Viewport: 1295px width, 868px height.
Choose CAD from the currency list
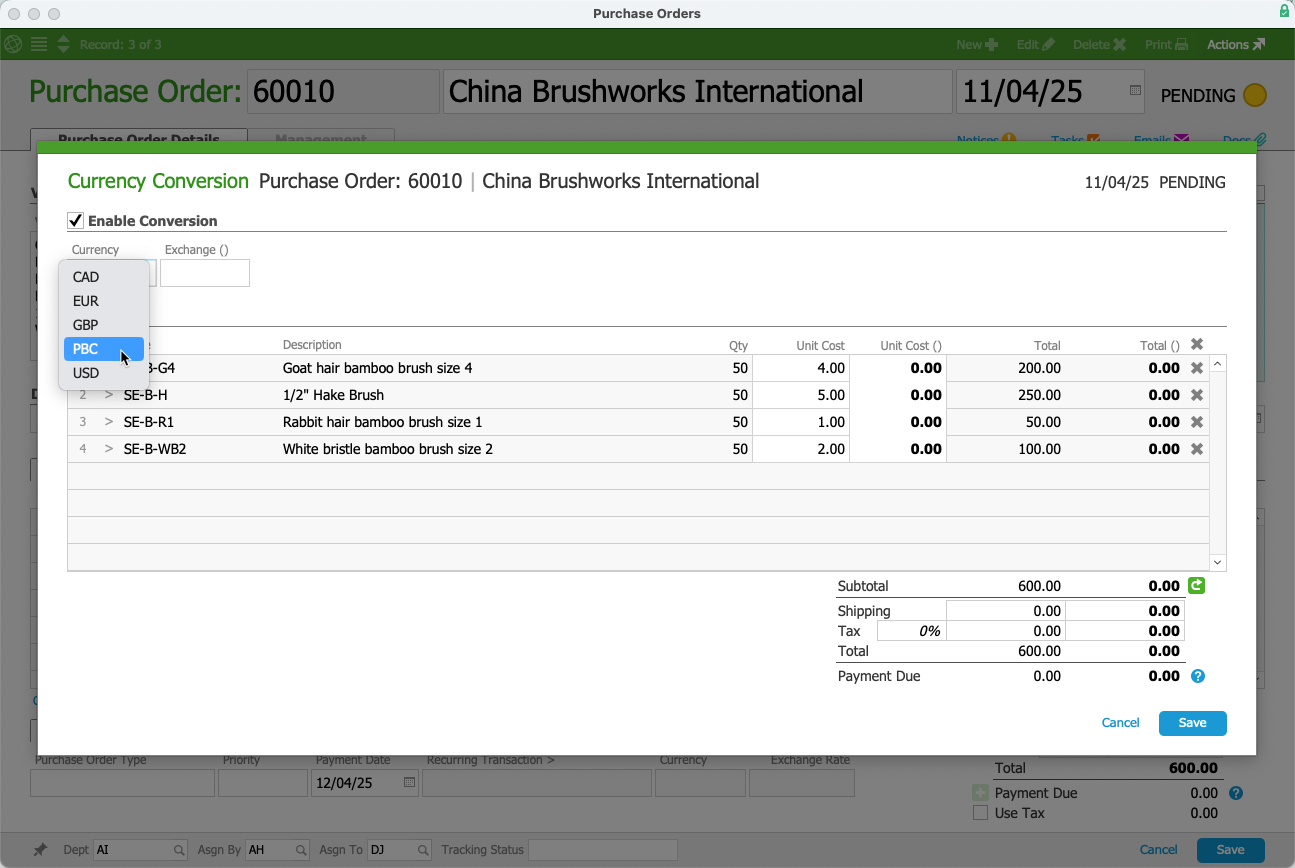pyautogui.click(x=104, y=277)
